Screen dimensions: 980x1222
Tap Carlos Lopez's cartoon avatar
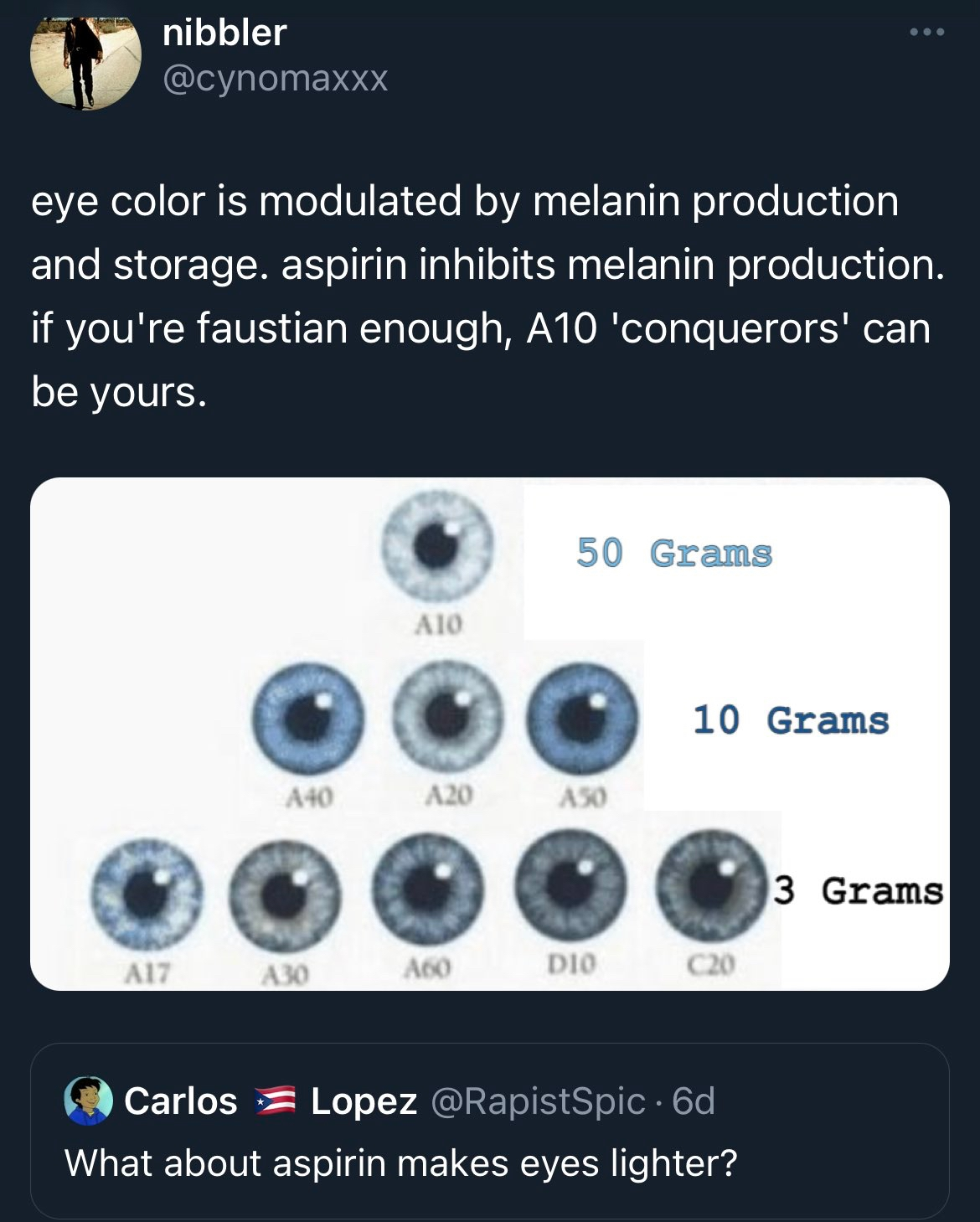(x=89, y=1101)
